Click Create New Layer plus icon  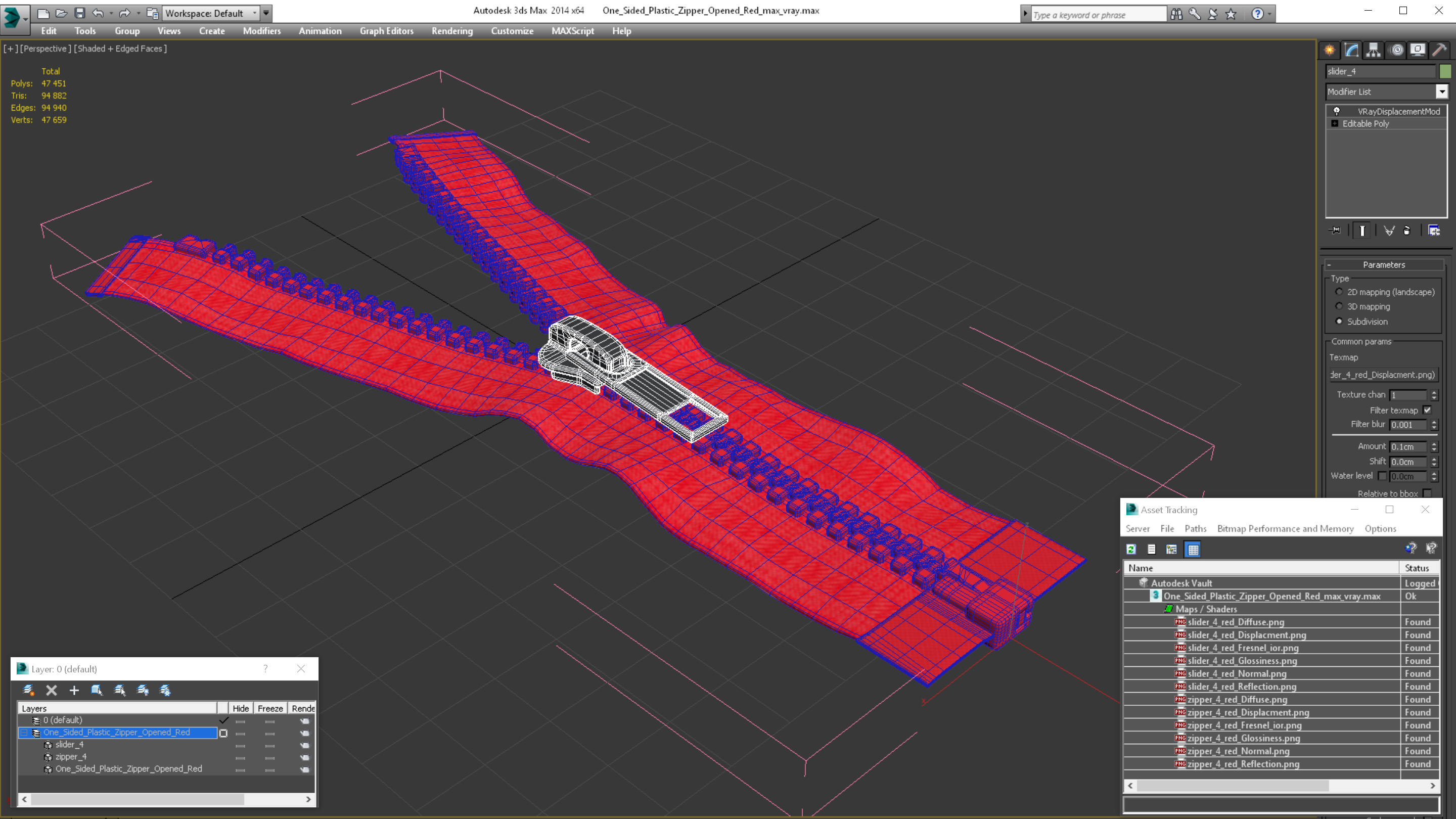coord(74,690)
